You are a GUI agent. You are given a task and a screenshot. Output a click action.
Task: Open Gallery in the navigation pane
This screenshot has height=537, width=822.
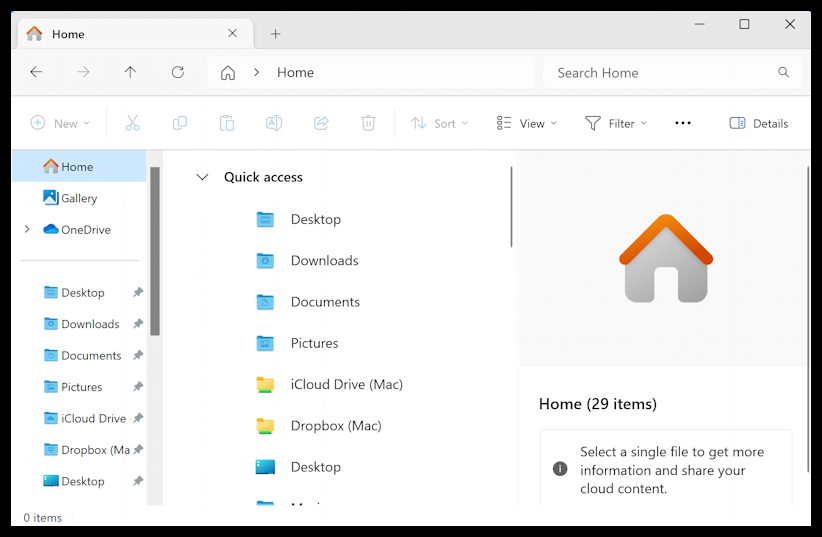click(x=79, y=198)
